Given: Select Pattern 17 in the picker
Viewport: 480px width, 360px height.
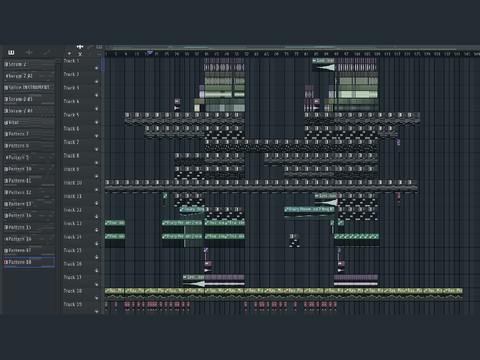Looking at the screenshot, I should pos(29,250).
